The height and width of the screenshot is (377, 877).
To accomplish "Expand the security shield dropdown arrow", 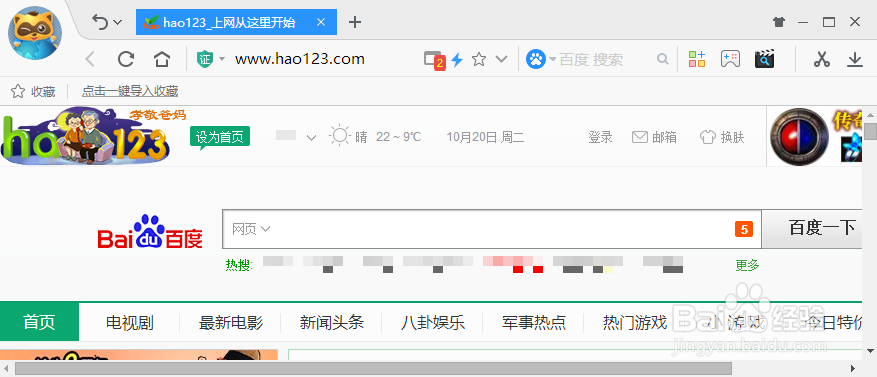I will click(x=222, y=59).
